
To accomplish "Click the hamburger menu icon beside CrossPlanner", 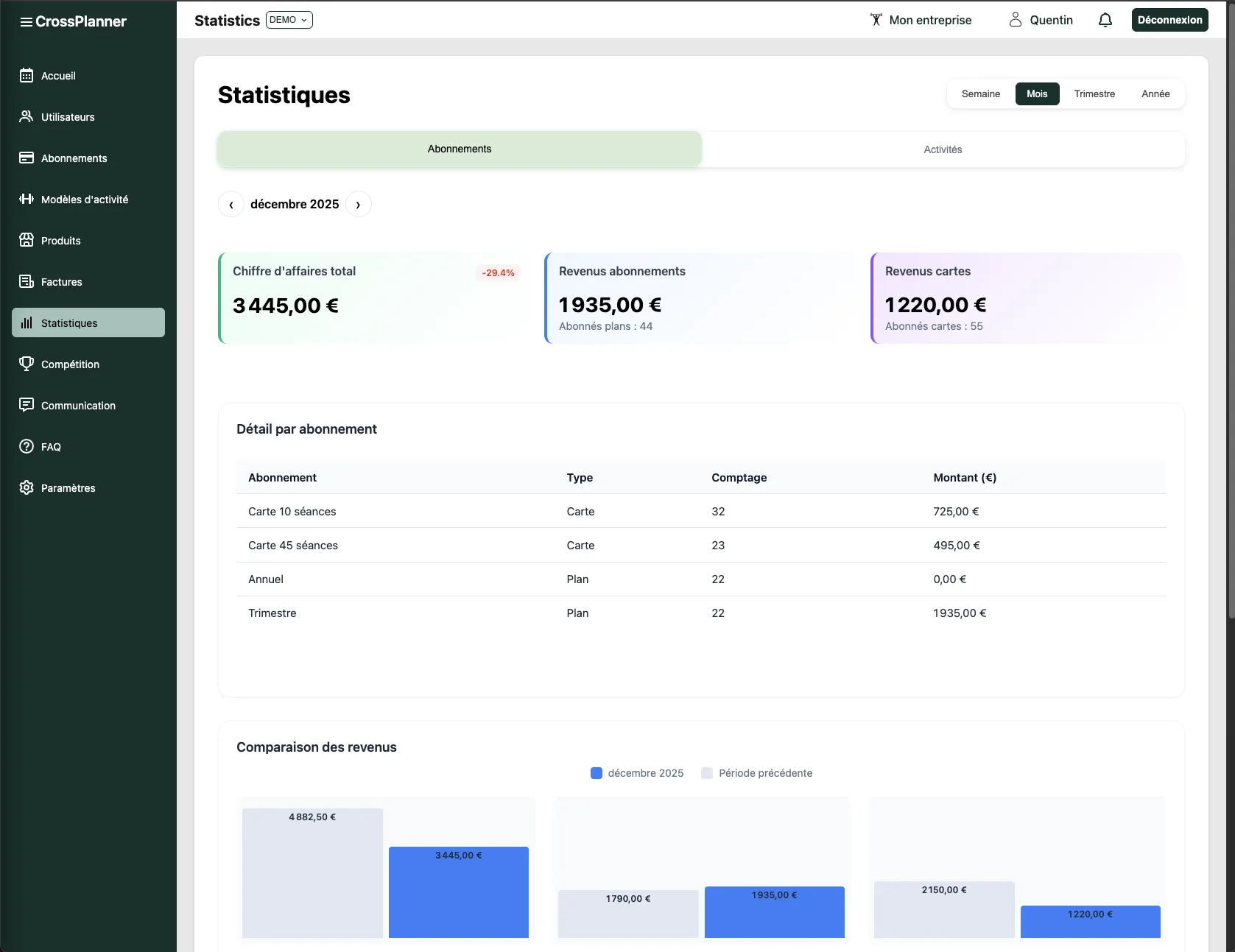I will coord(26,22).
